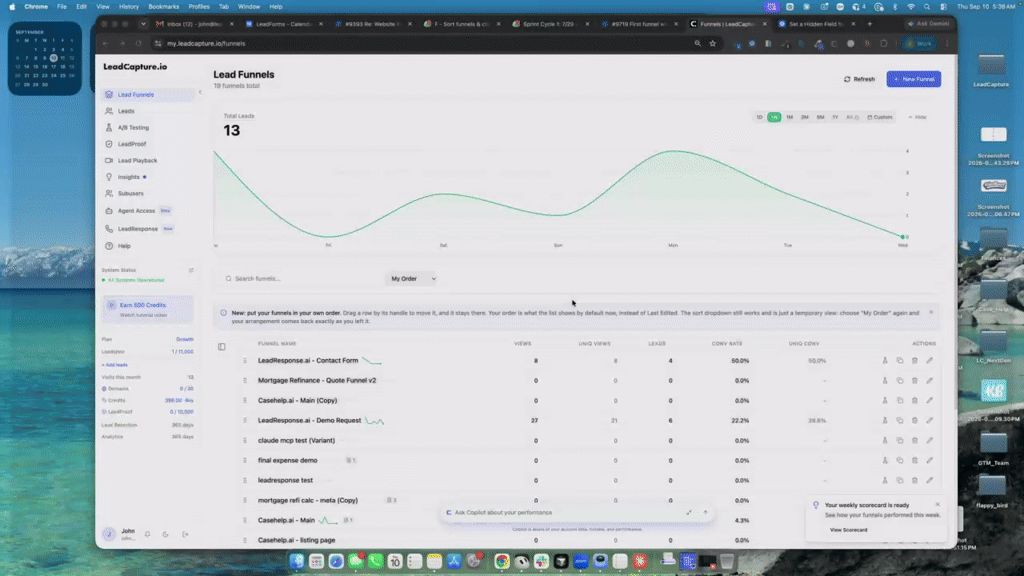Edit the LeadResponse.ai Demo Request funnel
1024x576 pixels.
pyautogui.click(x=929, y=421)
